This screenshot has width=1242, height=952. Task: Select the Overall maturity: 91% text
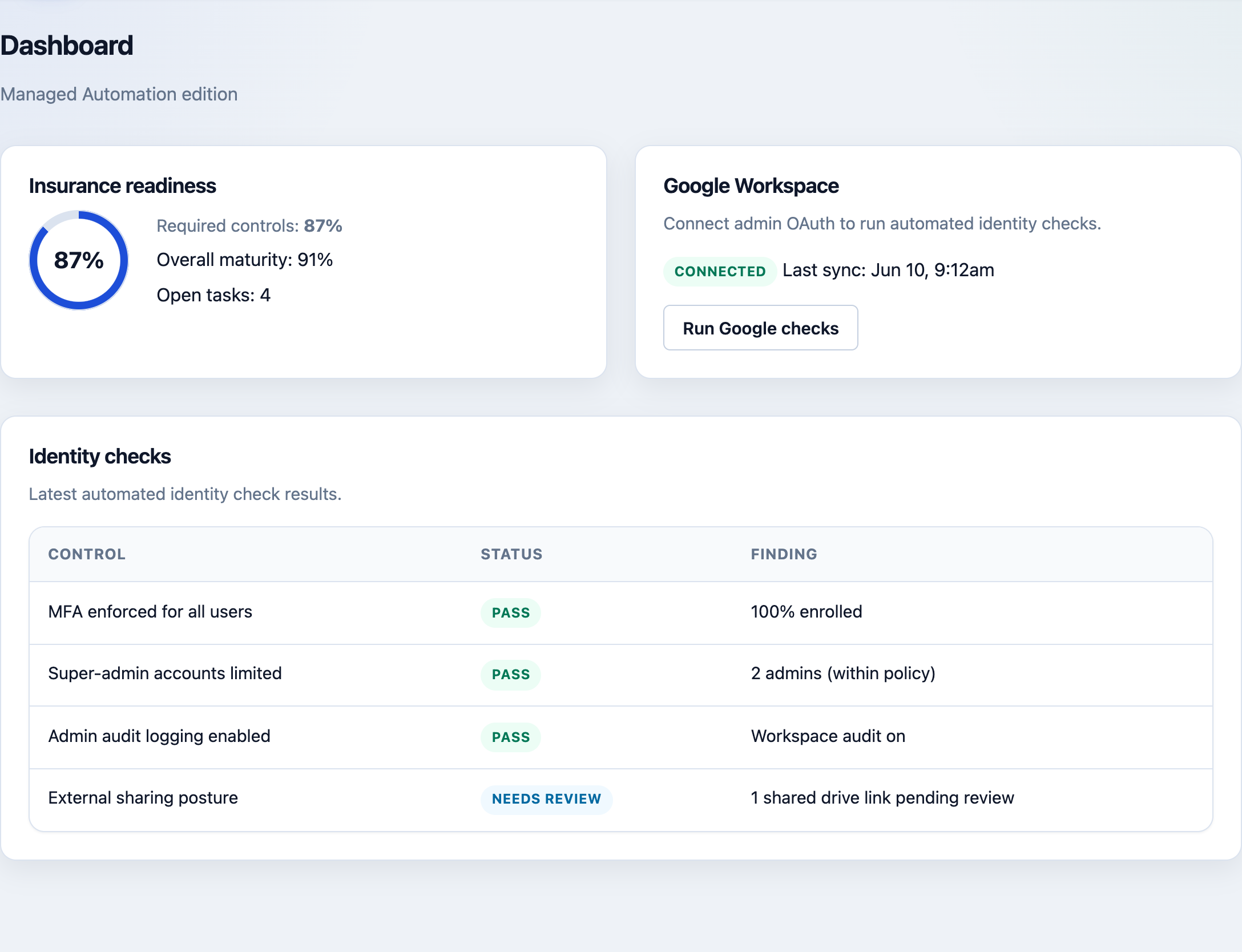coord(244,260)
